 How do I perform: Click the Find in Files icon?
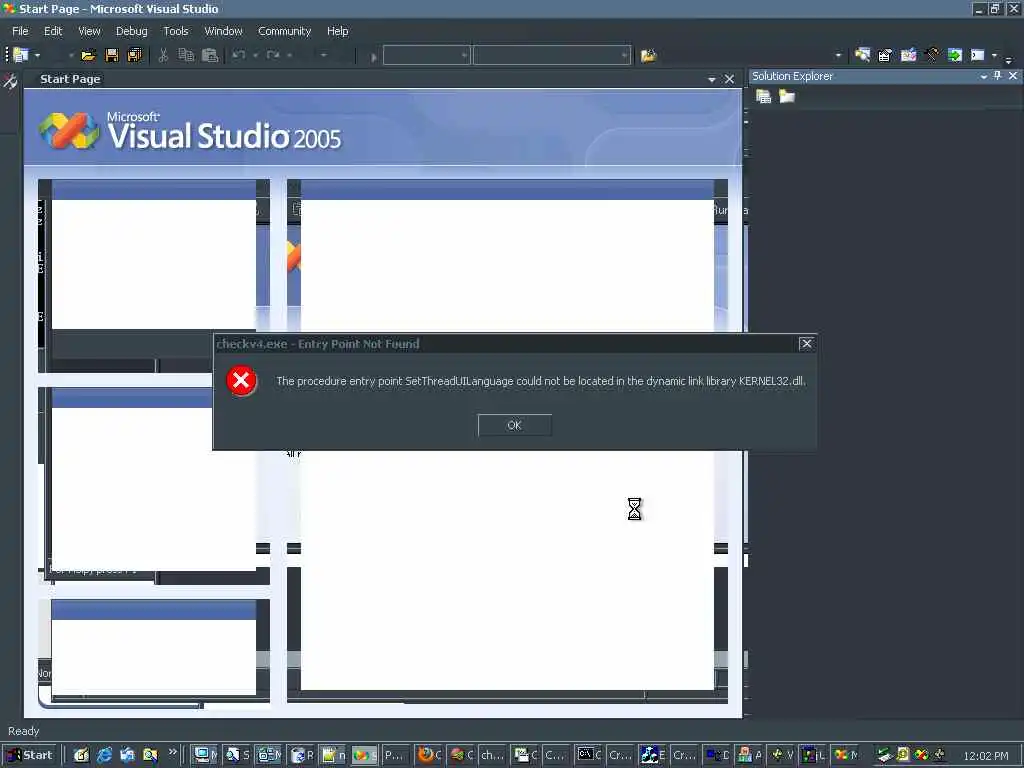pos(648,56)
